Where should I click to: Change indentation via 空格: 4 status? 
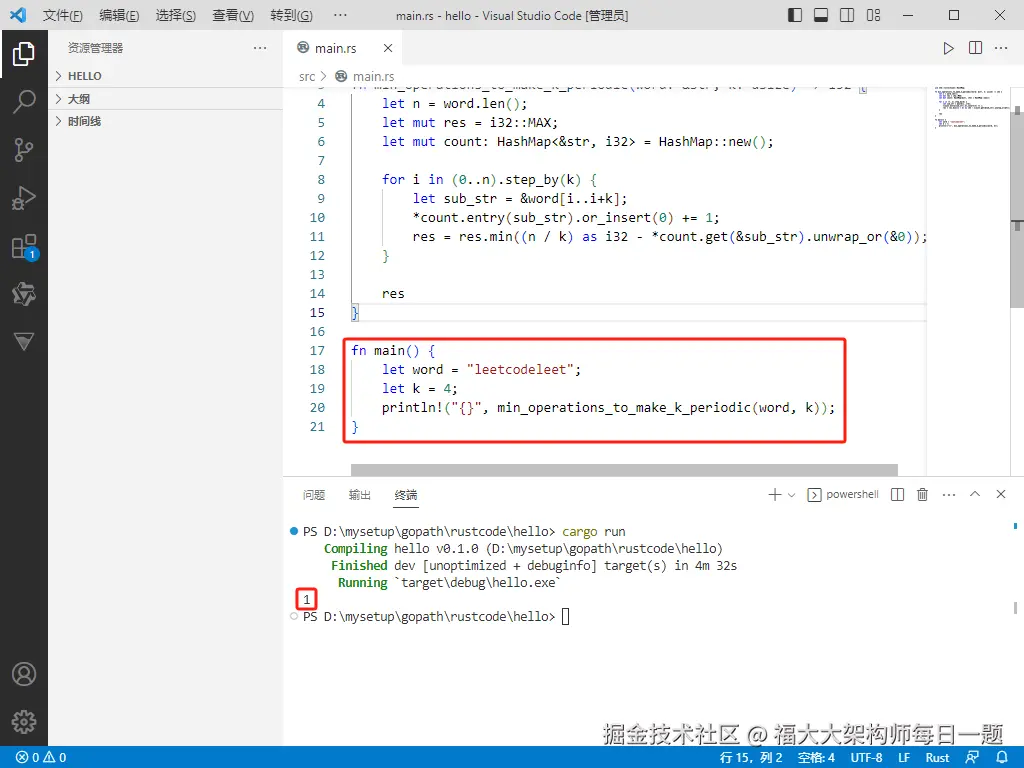(816, 758)
